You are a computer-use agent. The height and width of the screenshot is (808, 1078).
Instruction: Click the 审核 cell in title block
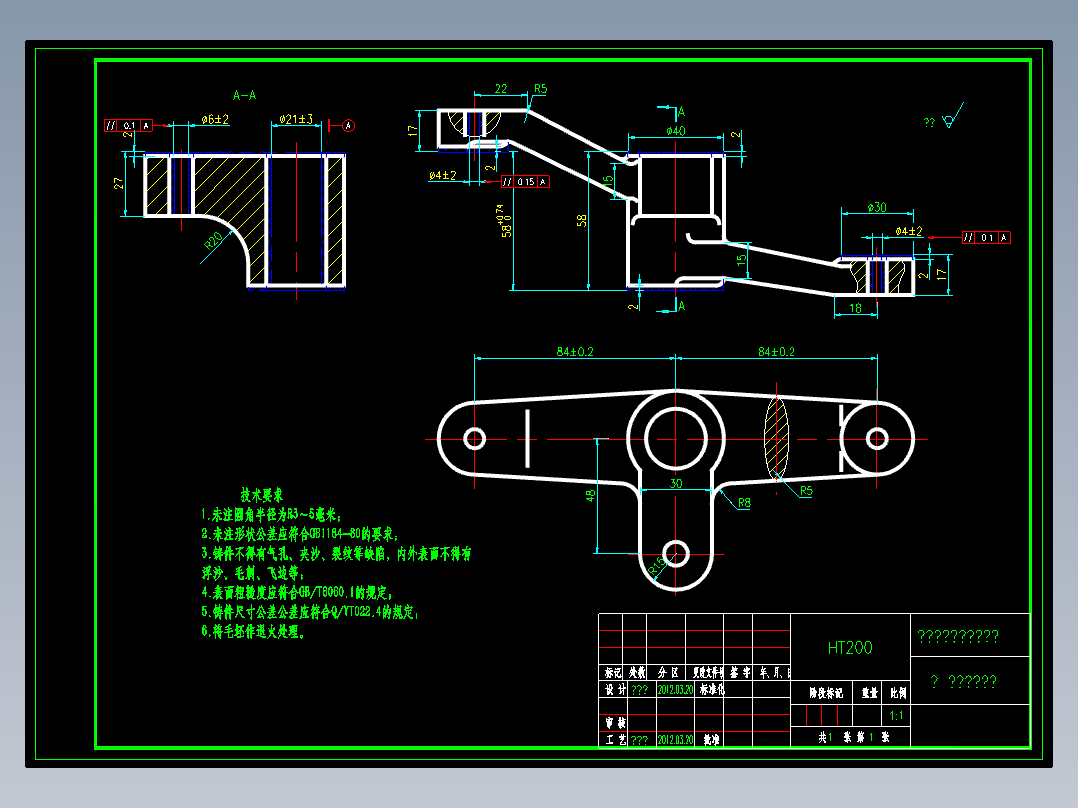coord(615,723)
